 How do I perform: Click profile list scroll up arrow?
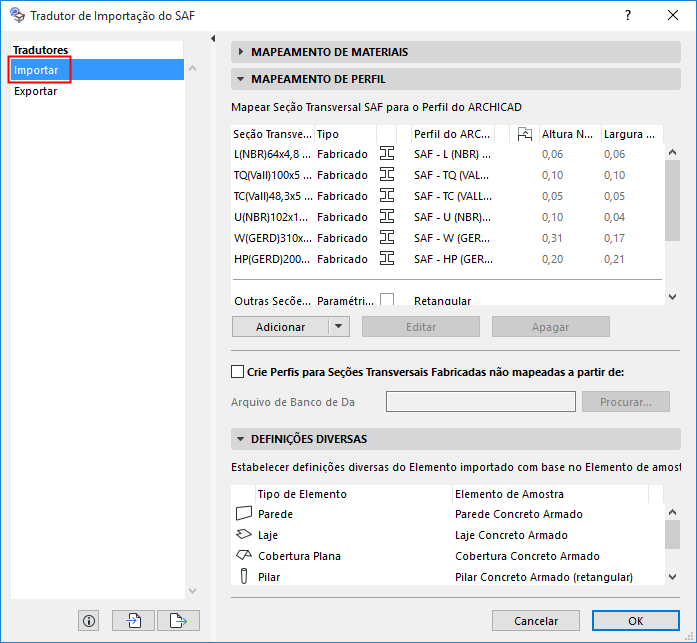(x=673, y=152)
